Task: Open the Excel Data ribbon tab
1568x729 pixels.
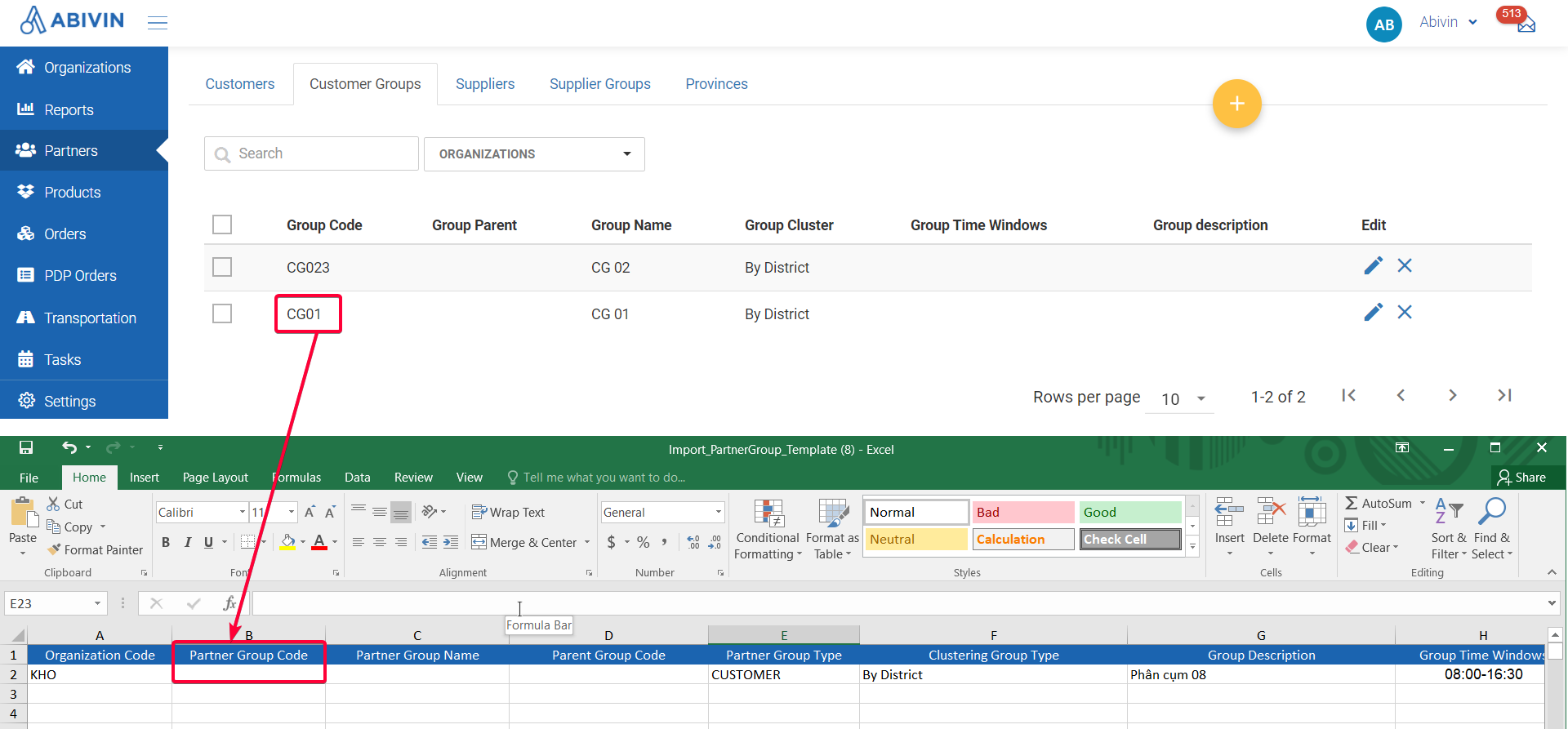Action: point(357,478)
